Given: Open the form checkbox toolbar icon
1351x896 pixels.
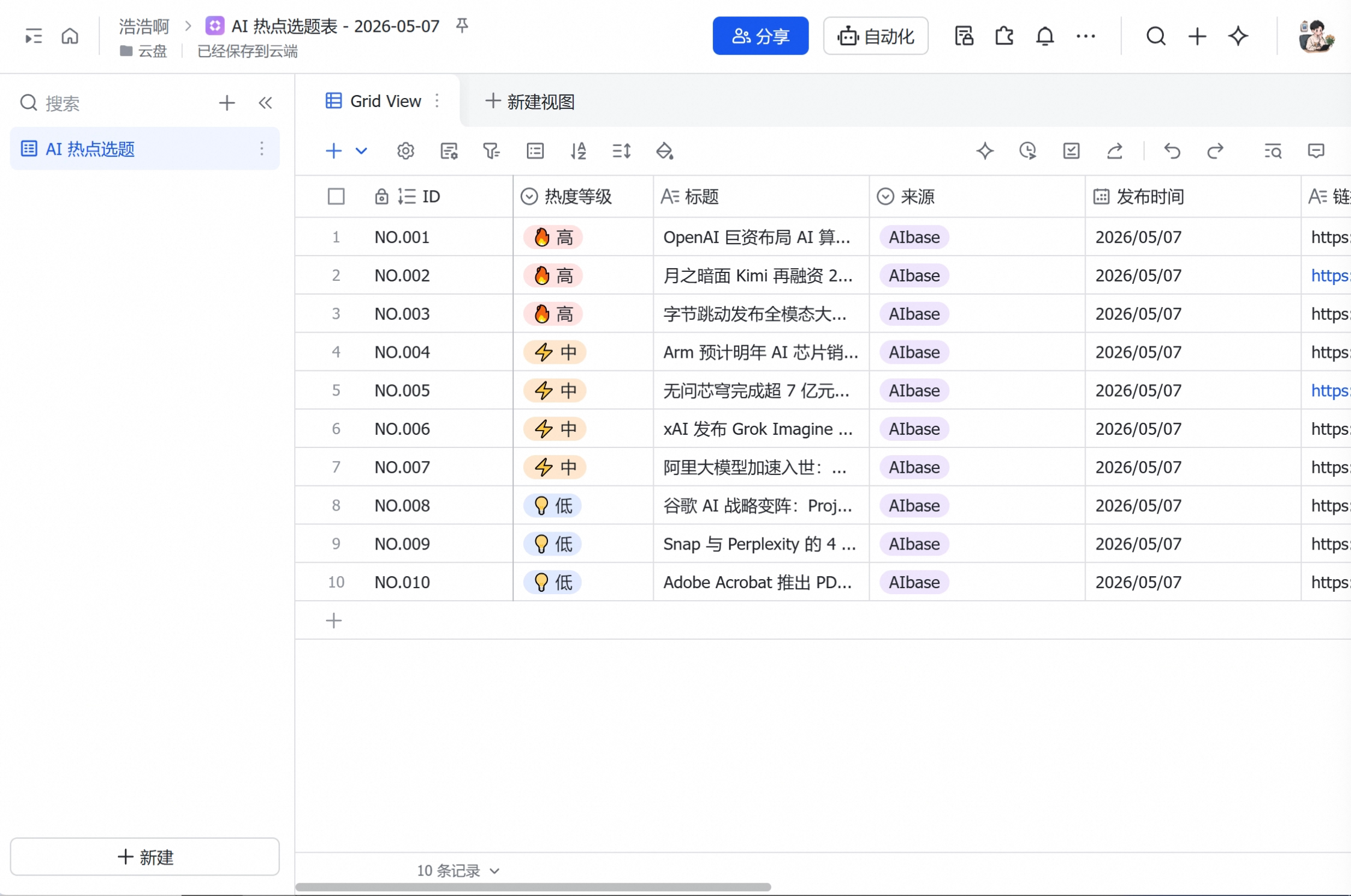Looking at the screenshot, I should (x=1071, y=151).
